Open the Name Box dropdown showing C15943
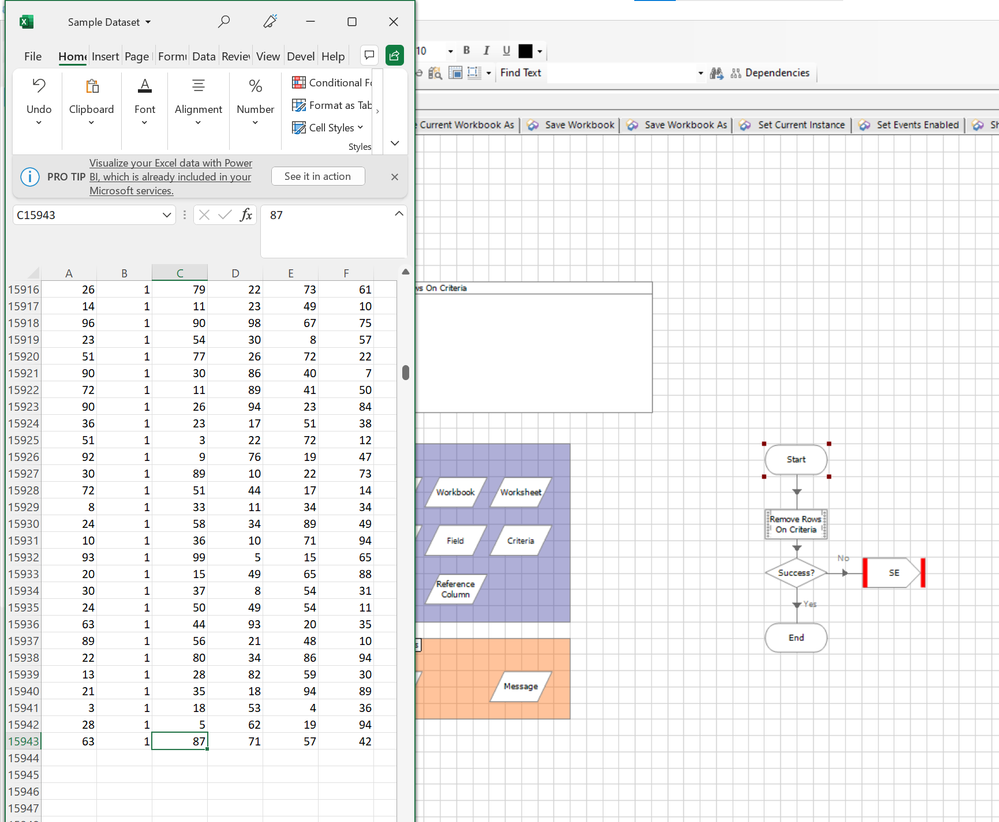The width and height of the screenshot is (999, 822). click(166, 215)
